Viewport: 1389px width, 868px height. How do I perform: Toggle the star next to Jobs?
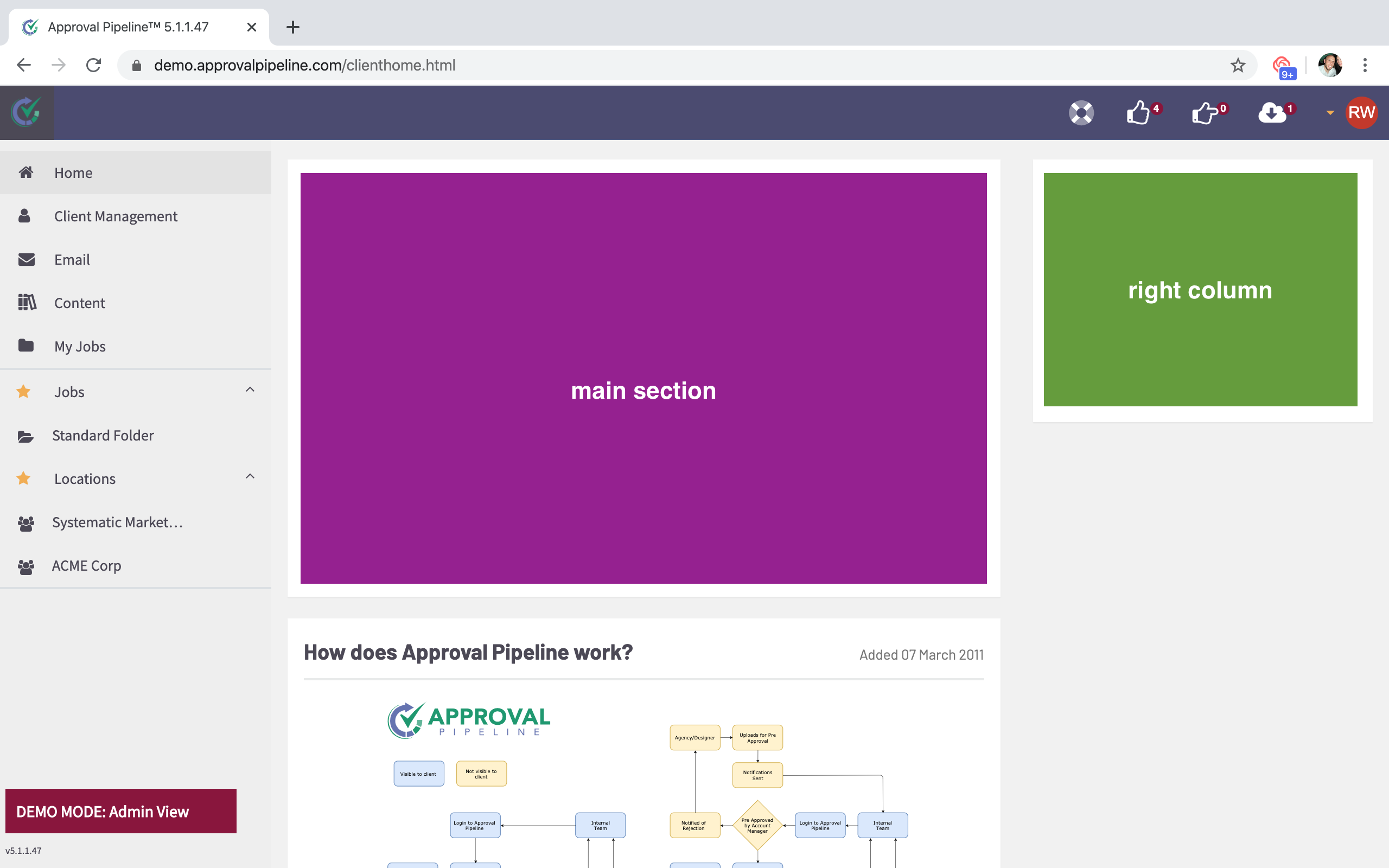pyautogui.click(x=23, y=391)
